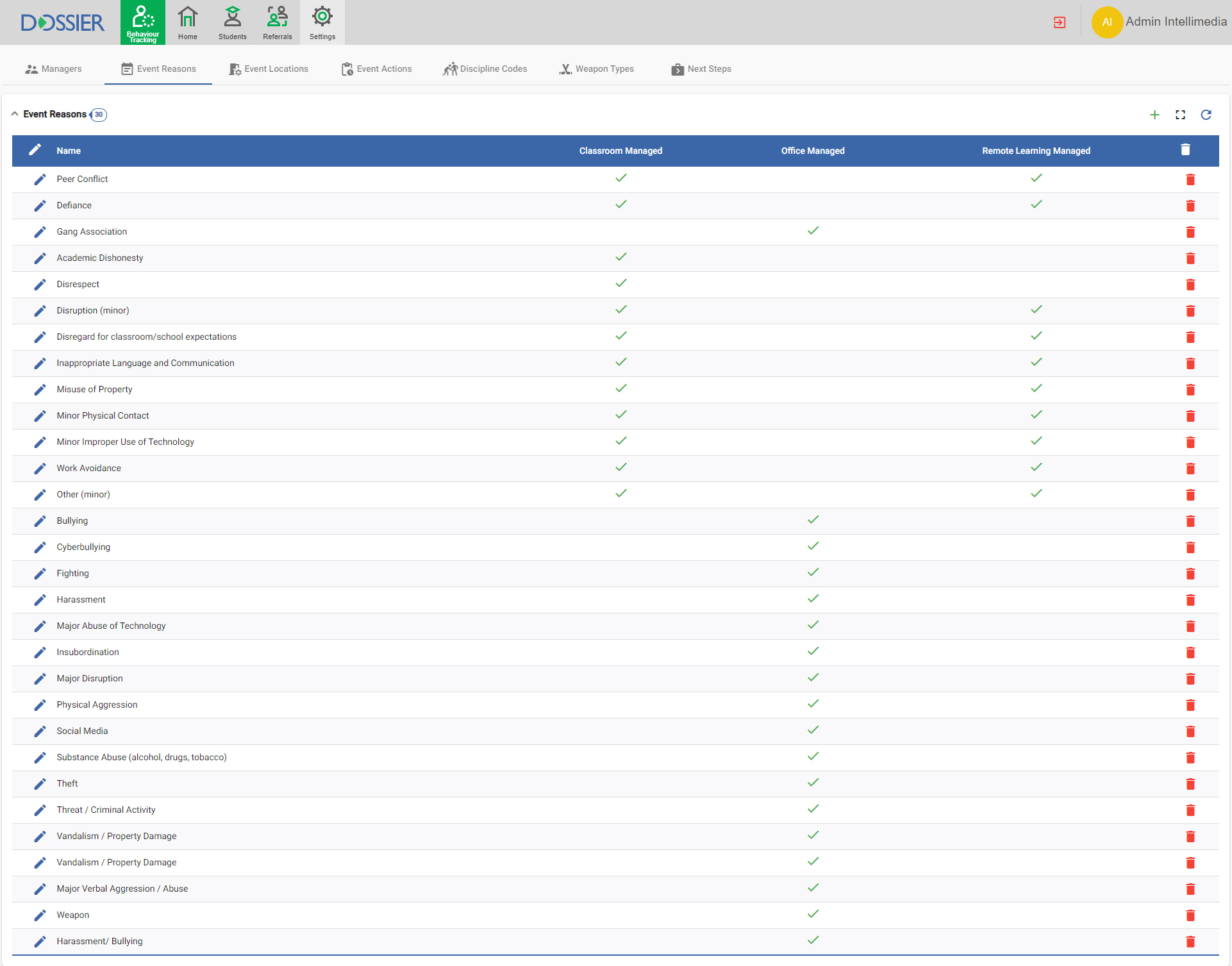Edit the Peer Conflict row
Image resolution: width=1232 pixels, height=966 pixels.
click(40, 179)
